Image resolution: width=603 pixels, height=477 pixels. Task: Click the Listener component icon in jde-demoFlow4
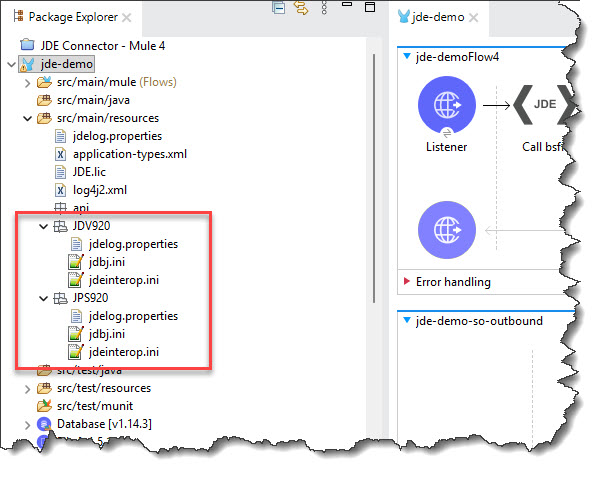coord(445,104)
